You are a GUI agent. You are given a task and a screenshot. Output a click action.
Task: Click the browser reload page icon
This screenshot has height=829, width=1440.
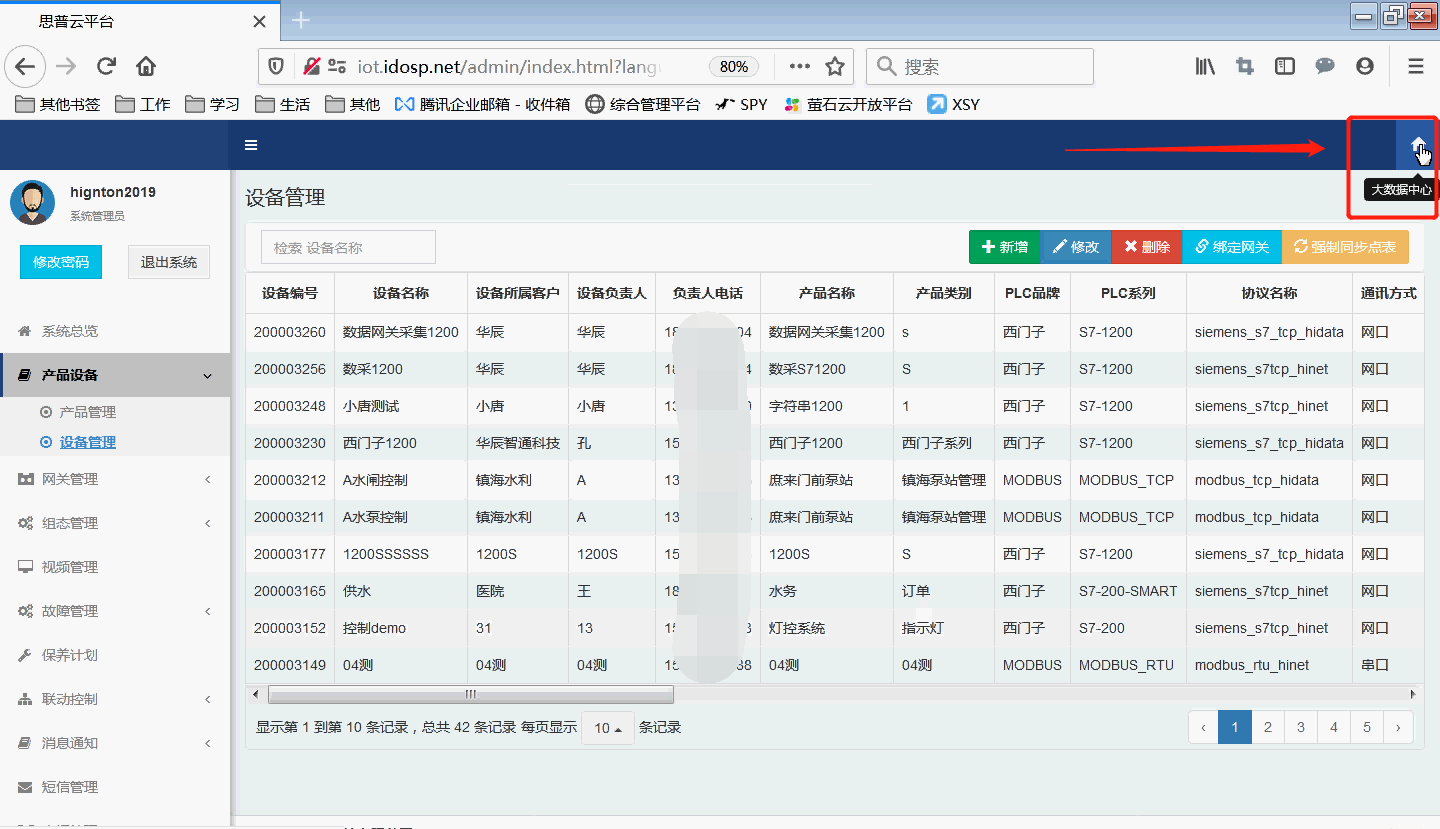click(106, 67)
